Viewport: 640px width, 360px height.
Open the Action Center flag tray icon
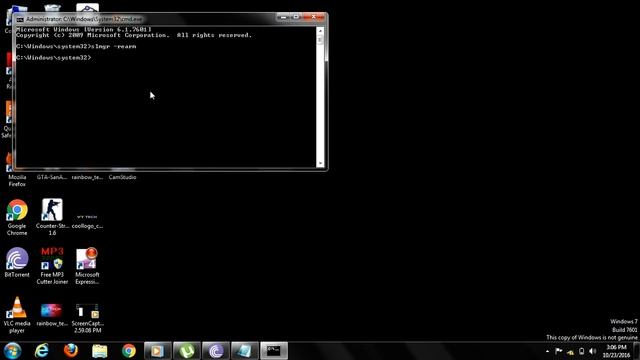(558, 351)
